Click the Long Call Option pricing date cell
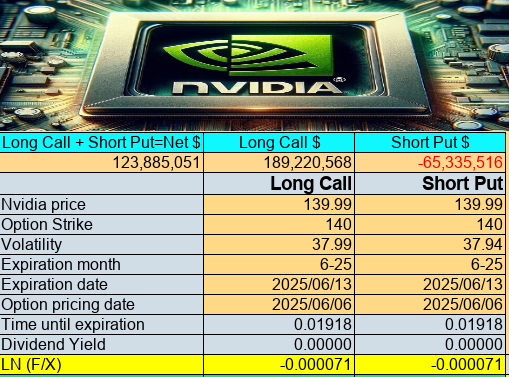The height and width of the screenshot is (377, 509). tap(279, 304)
